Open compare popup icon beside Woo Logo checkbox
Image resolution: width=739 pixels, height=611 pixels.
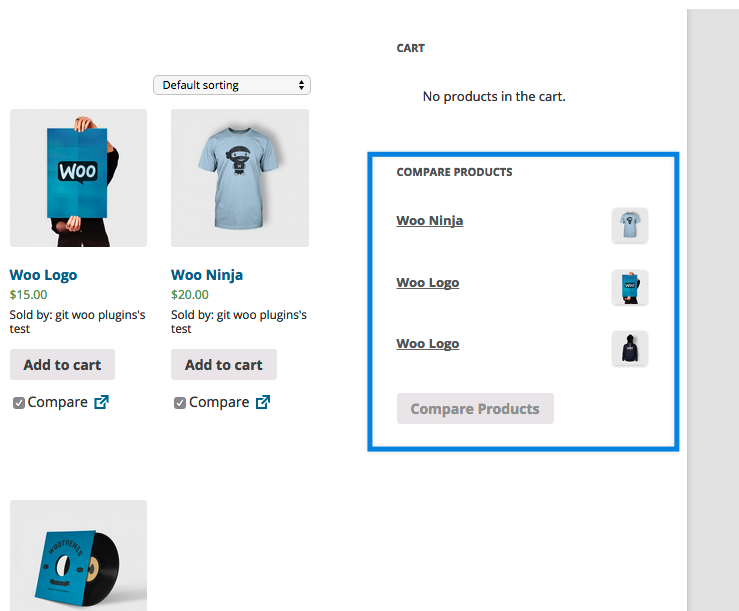click(x=101, y=402)
